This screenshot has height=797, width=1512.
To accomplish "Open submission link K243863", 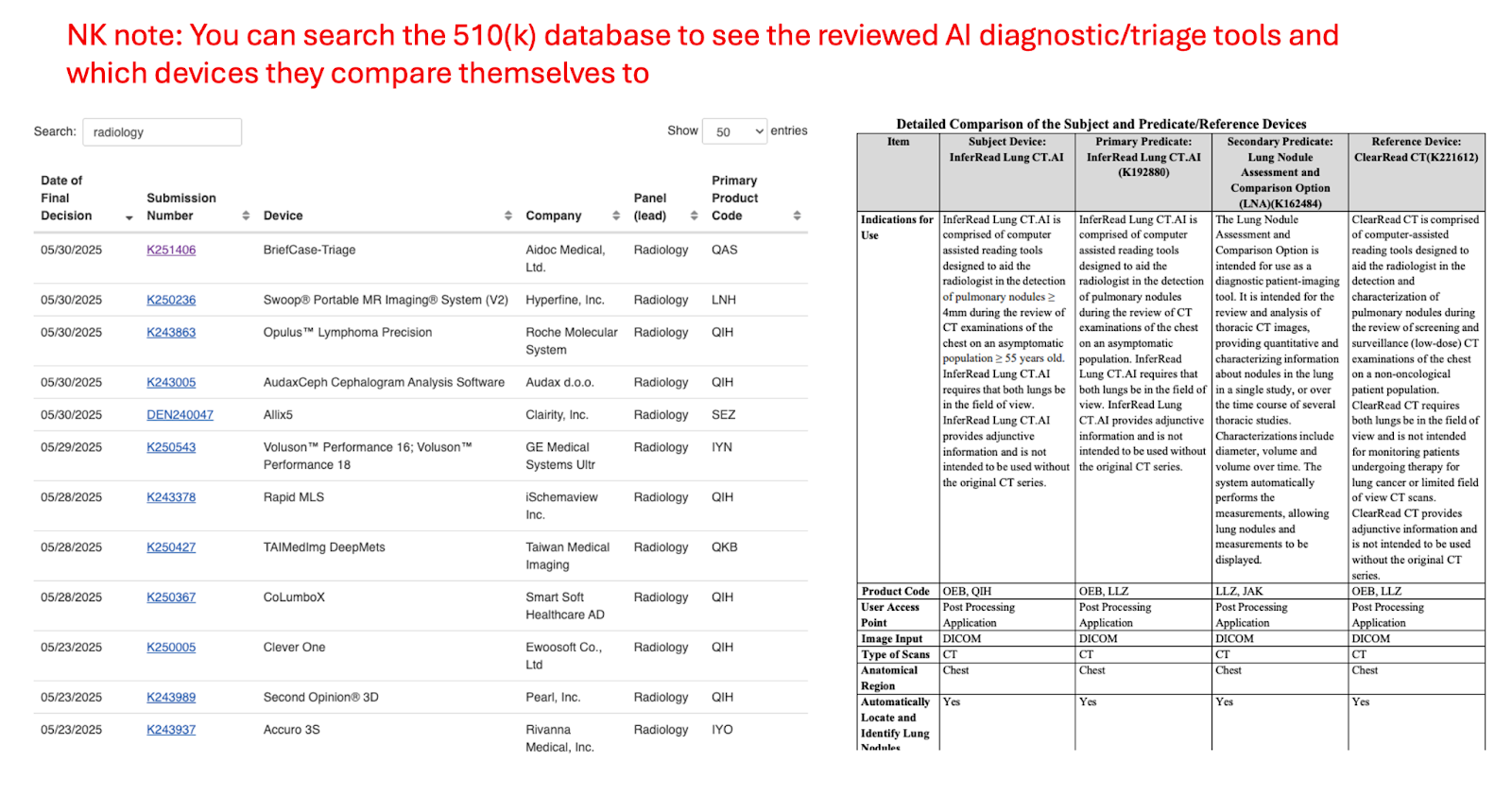I will pyautogui.click(x=171, y=332).
